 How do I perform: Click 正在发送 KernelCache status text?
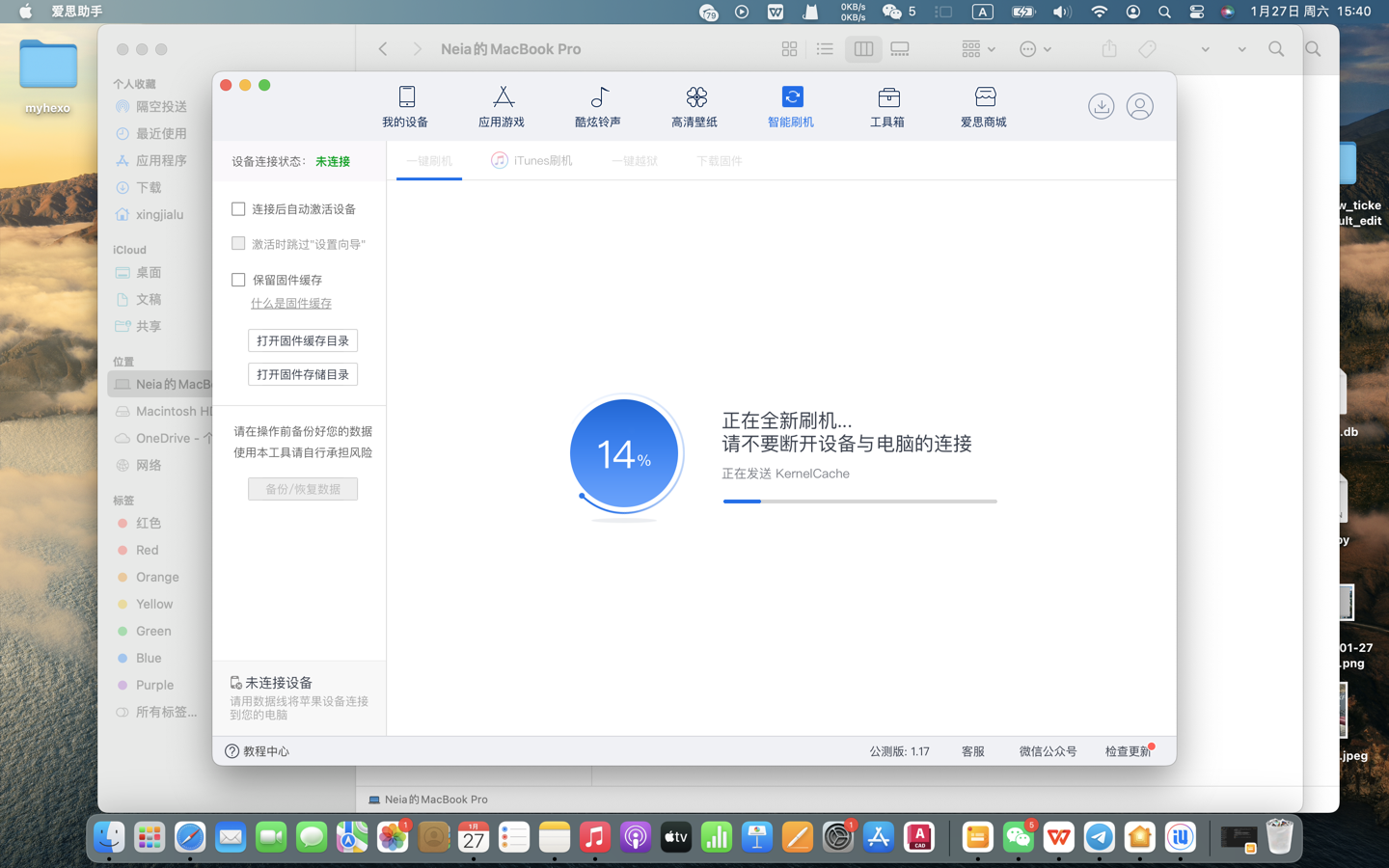click(x=786, y=474)
